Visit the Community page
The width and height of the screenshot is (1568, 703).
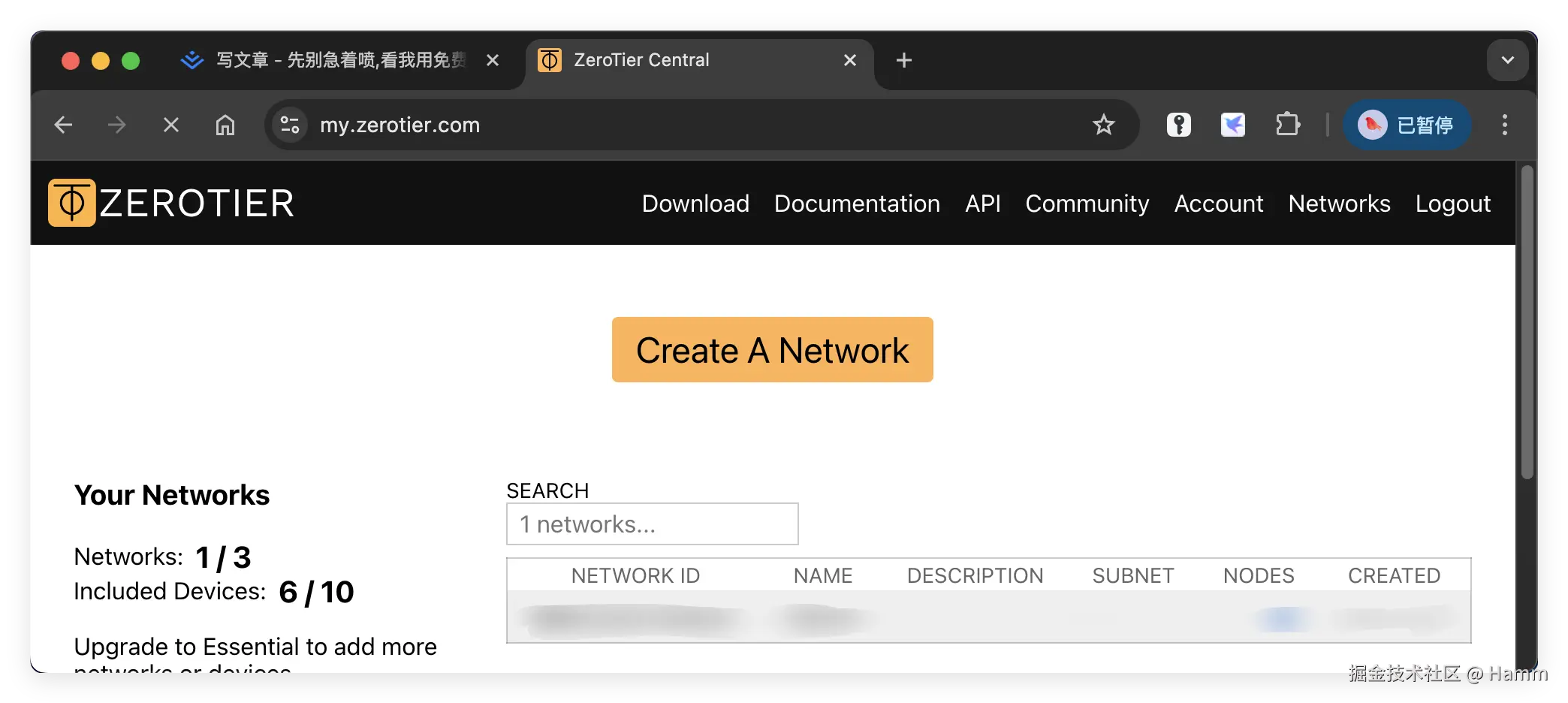point(1087,204)
